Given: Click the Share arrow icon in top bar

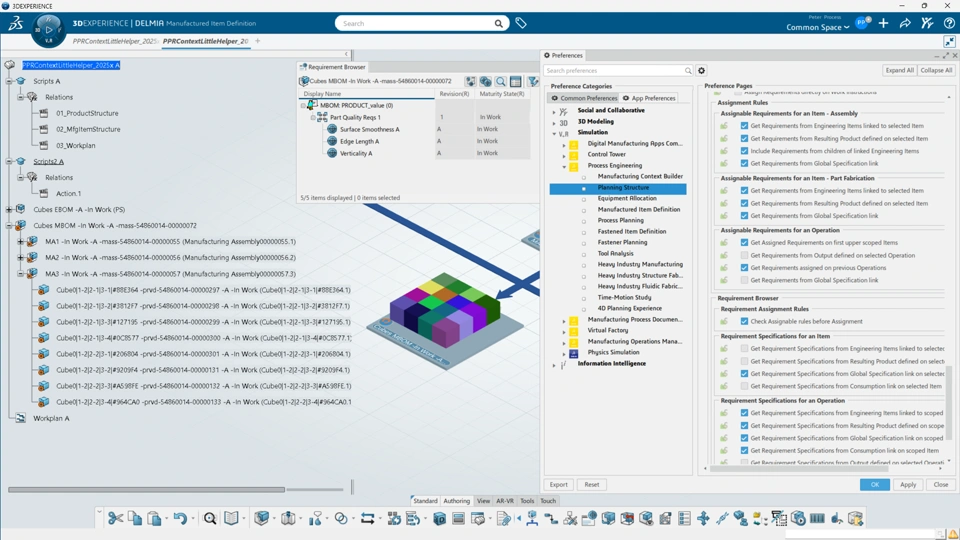Looking at the screenshot, I should (905, 23).
